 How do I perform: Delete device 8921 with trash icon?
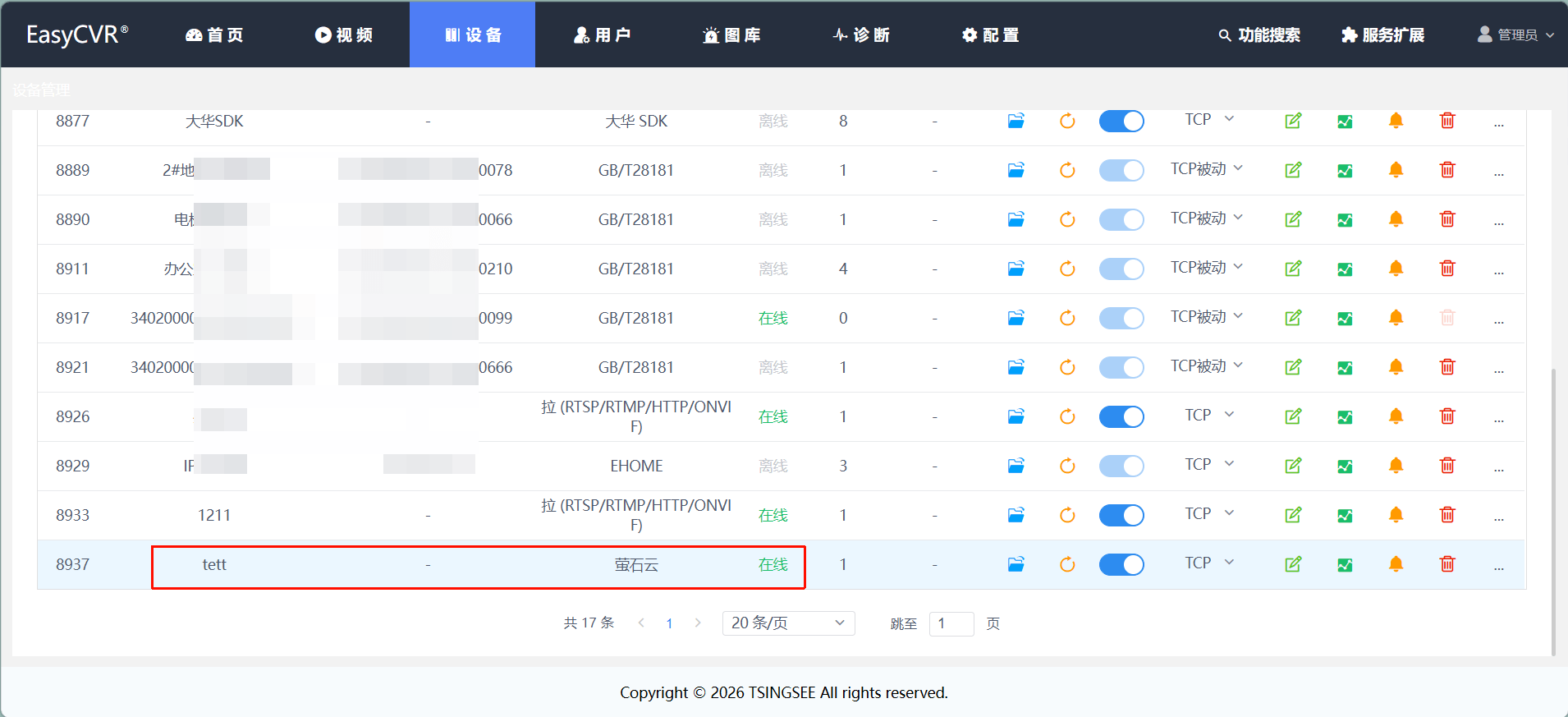tap(1447, 367)
